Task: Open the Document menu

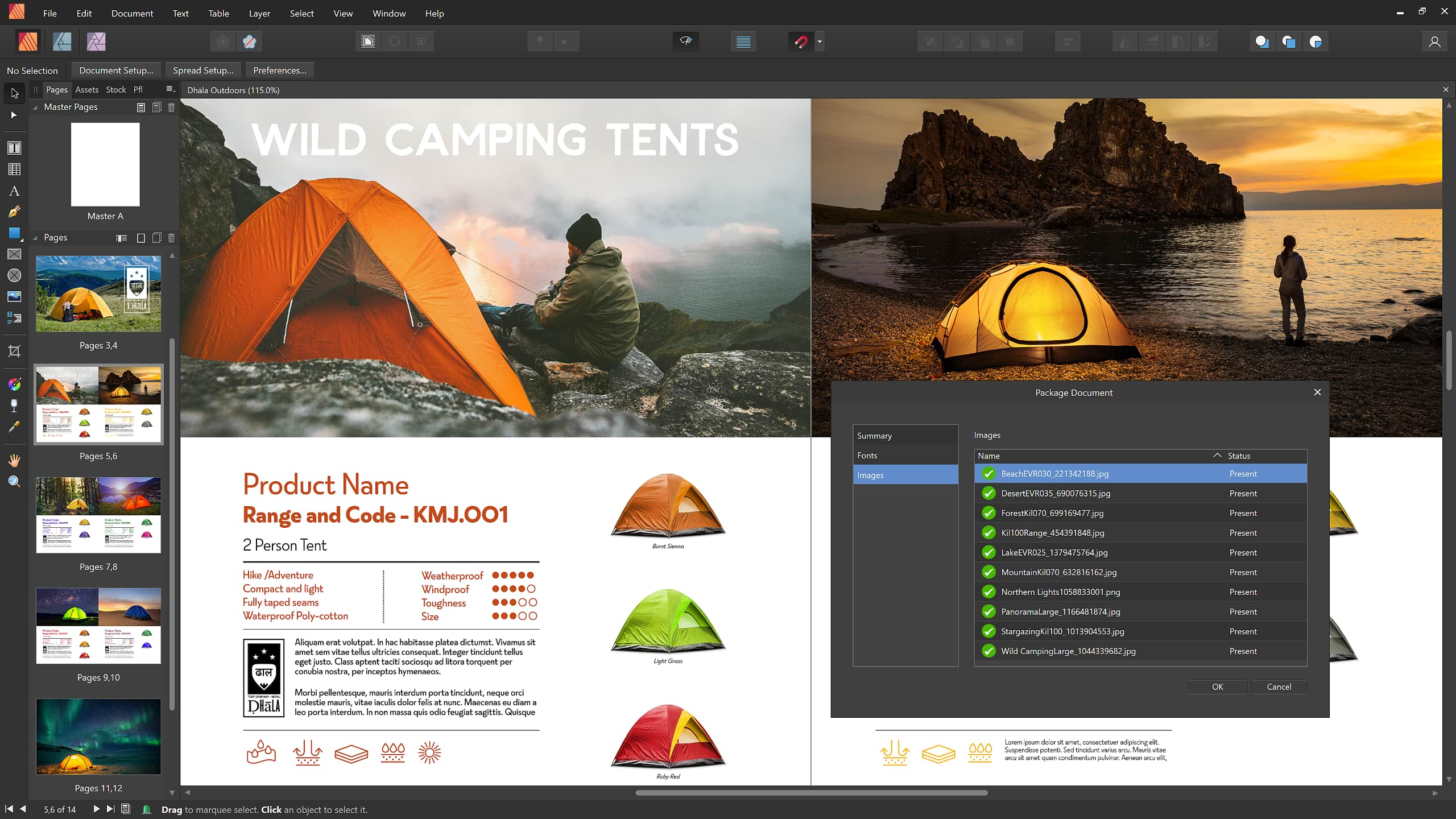Action: (x=131, y=13)
